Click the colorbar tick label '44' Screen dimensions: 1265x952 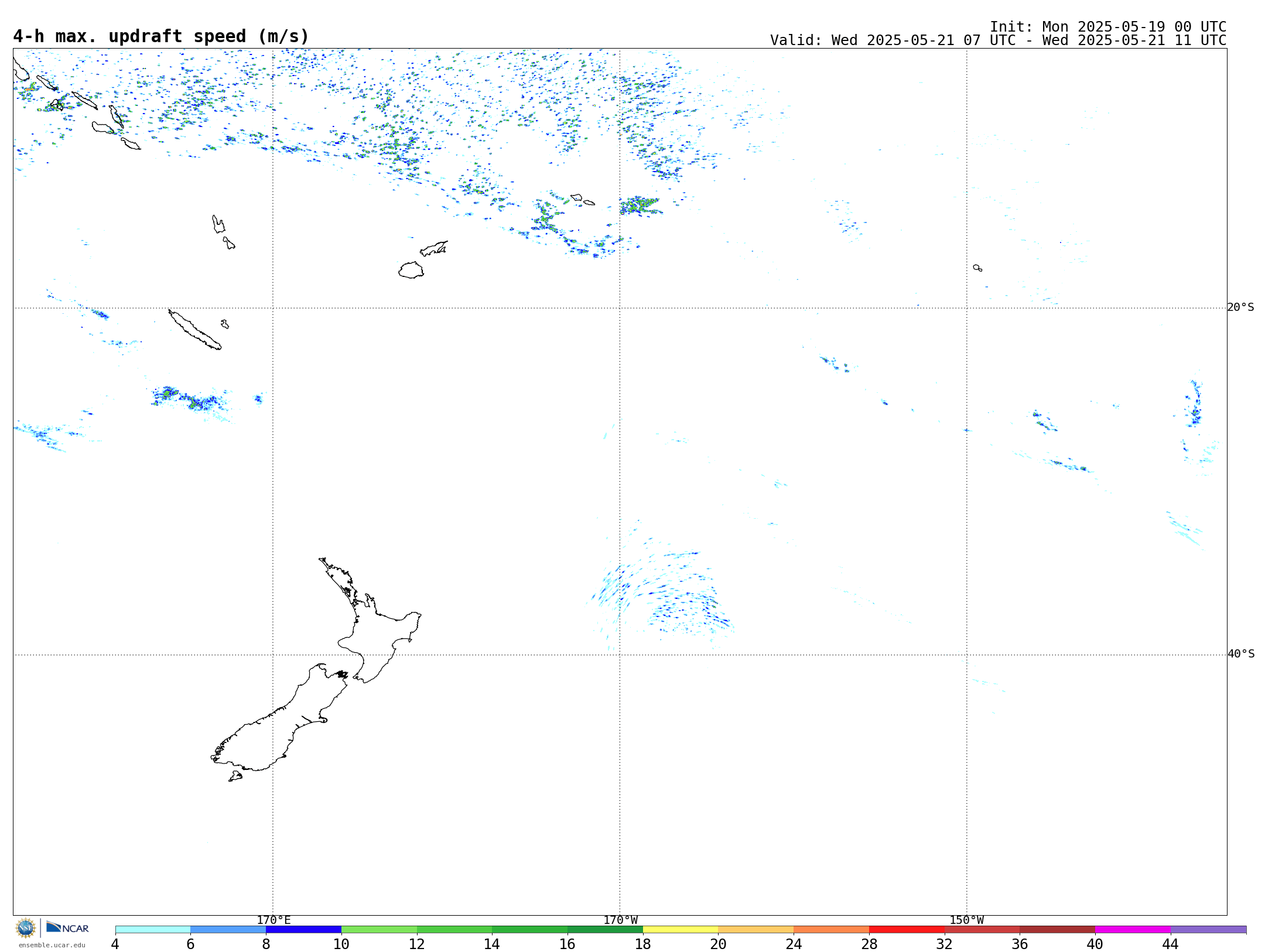click(x=1171, y=944)
